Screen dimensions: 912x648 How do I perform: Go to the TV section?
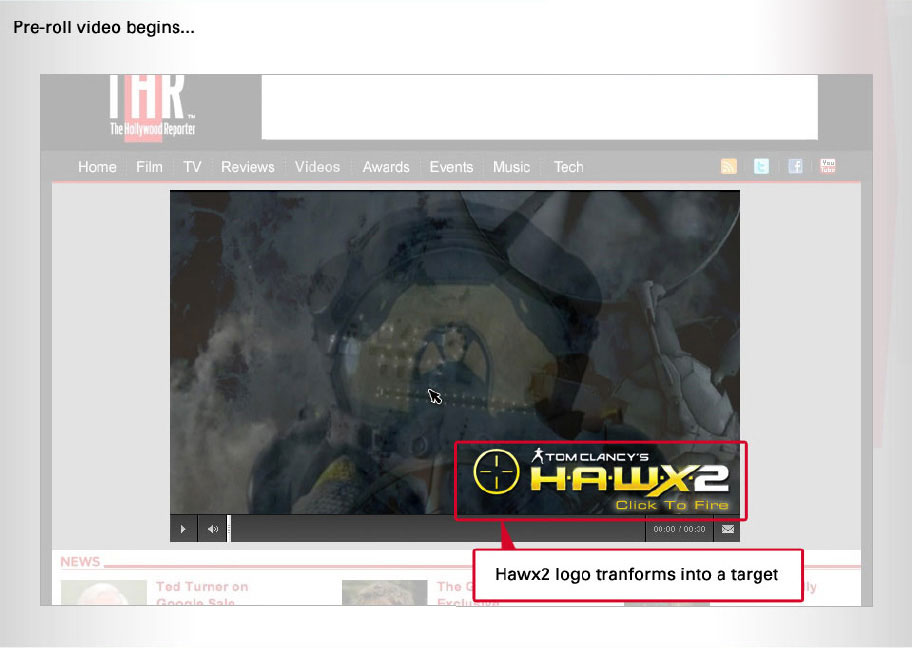pyautogui.click(x=192, y=167)
